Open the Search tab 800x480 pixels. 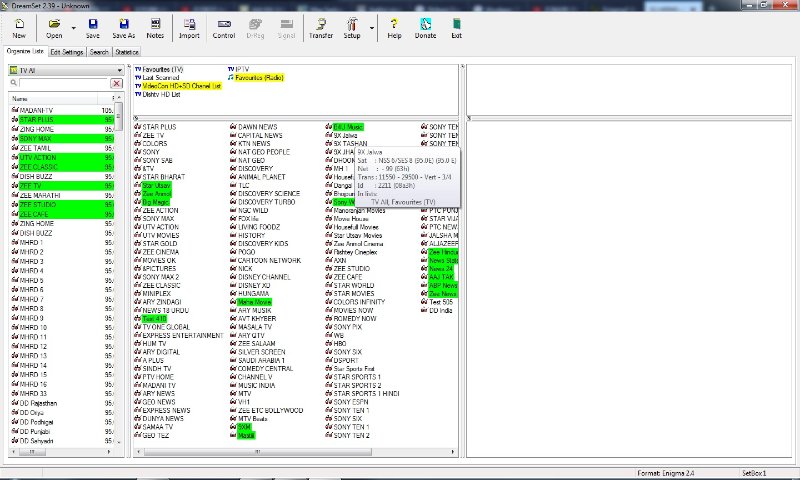(x=99, y=52)
